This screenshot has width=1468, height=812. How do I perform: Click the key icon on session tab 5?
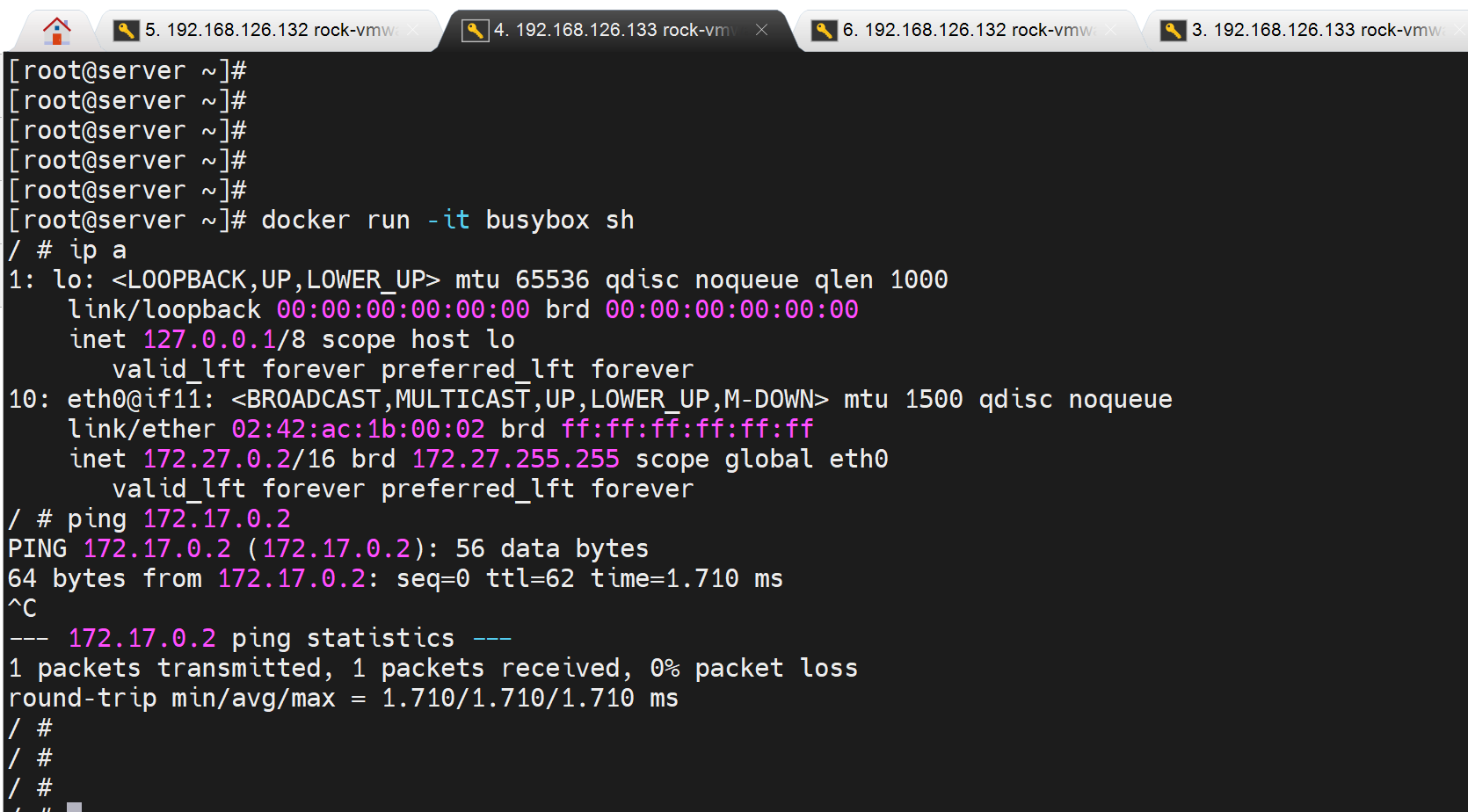coord(127,31)
